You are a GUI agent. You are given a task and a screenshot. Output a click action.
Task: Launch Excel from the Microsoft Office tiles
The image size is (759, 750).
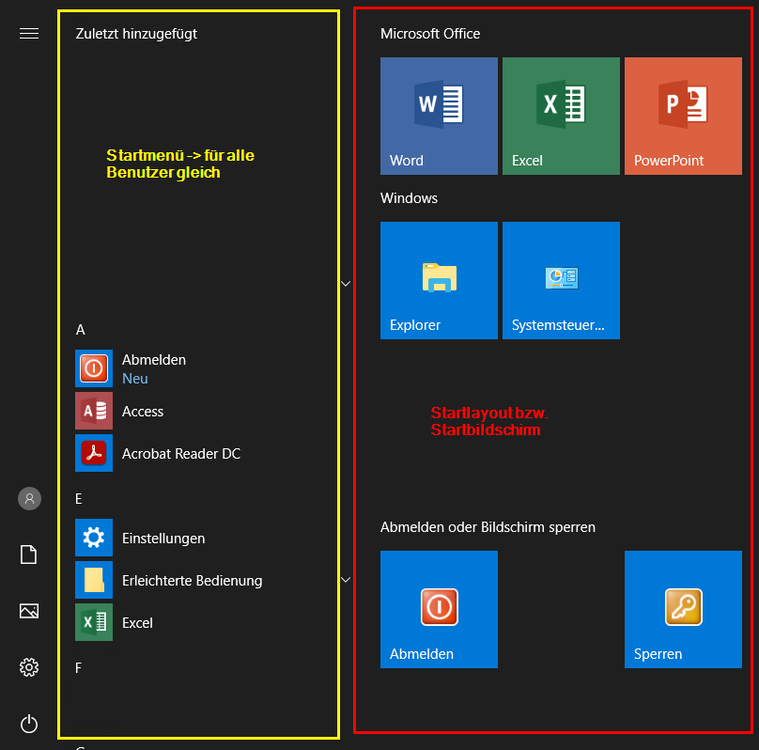pos(561,116)
